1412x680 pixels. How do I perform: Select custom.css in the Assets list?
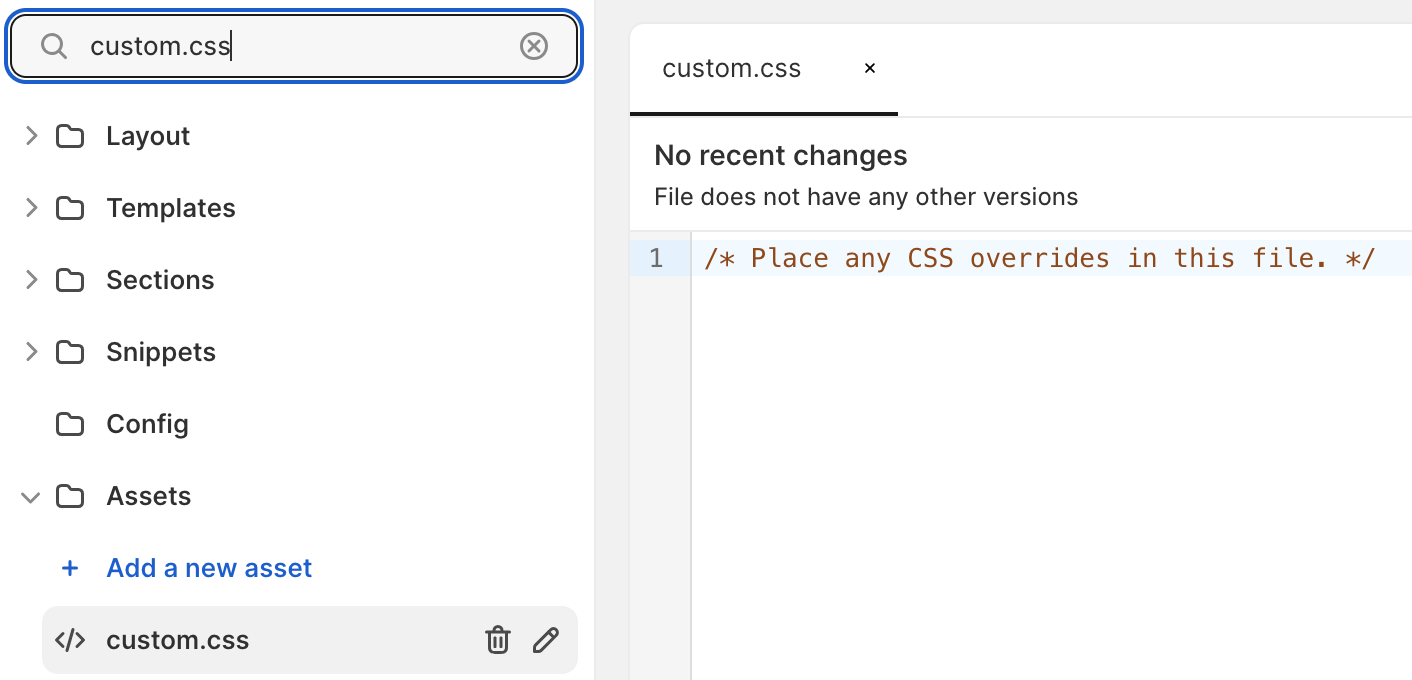178,640
